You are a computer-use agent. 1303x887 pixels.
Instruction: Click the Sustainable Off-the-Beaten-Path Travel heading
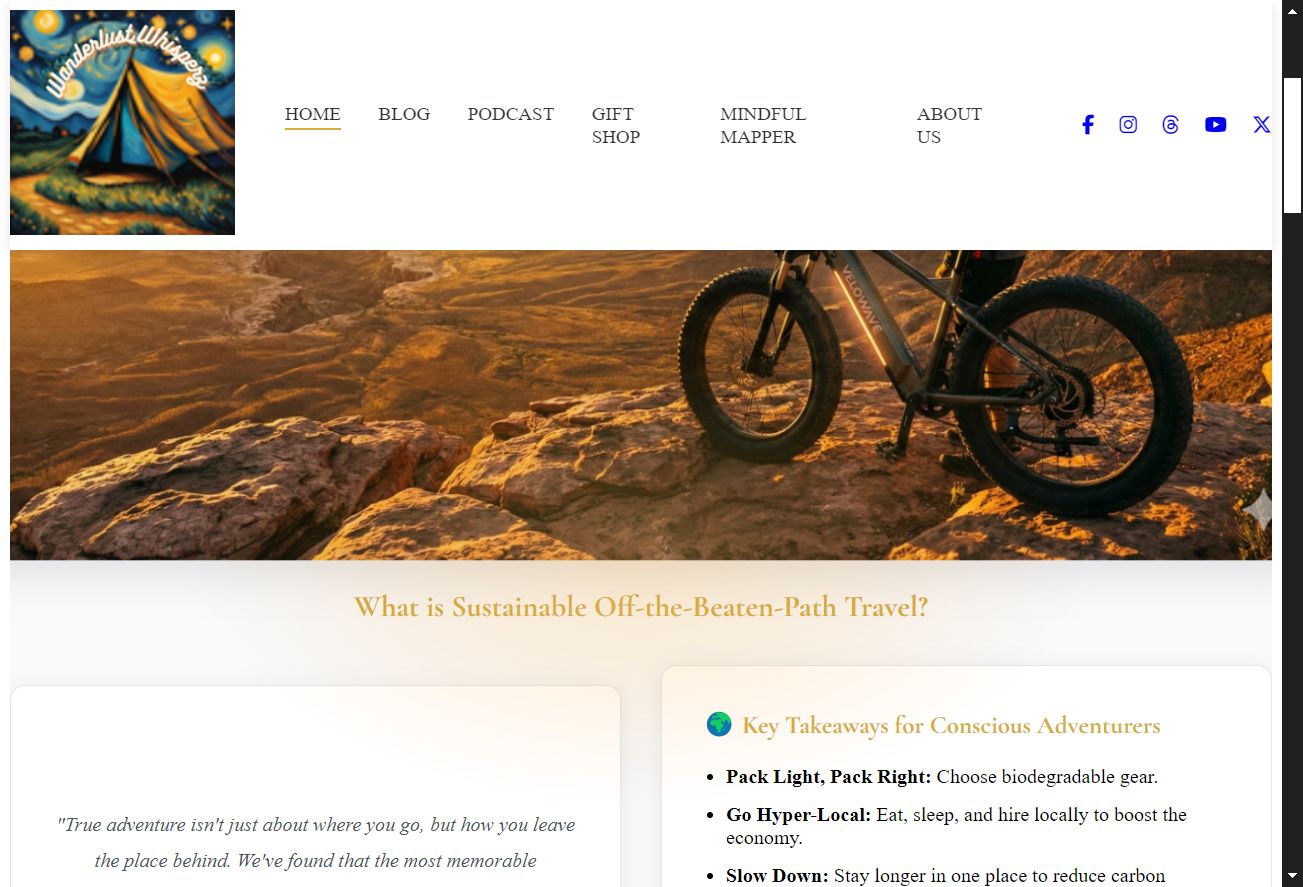[x=641, y=607]
